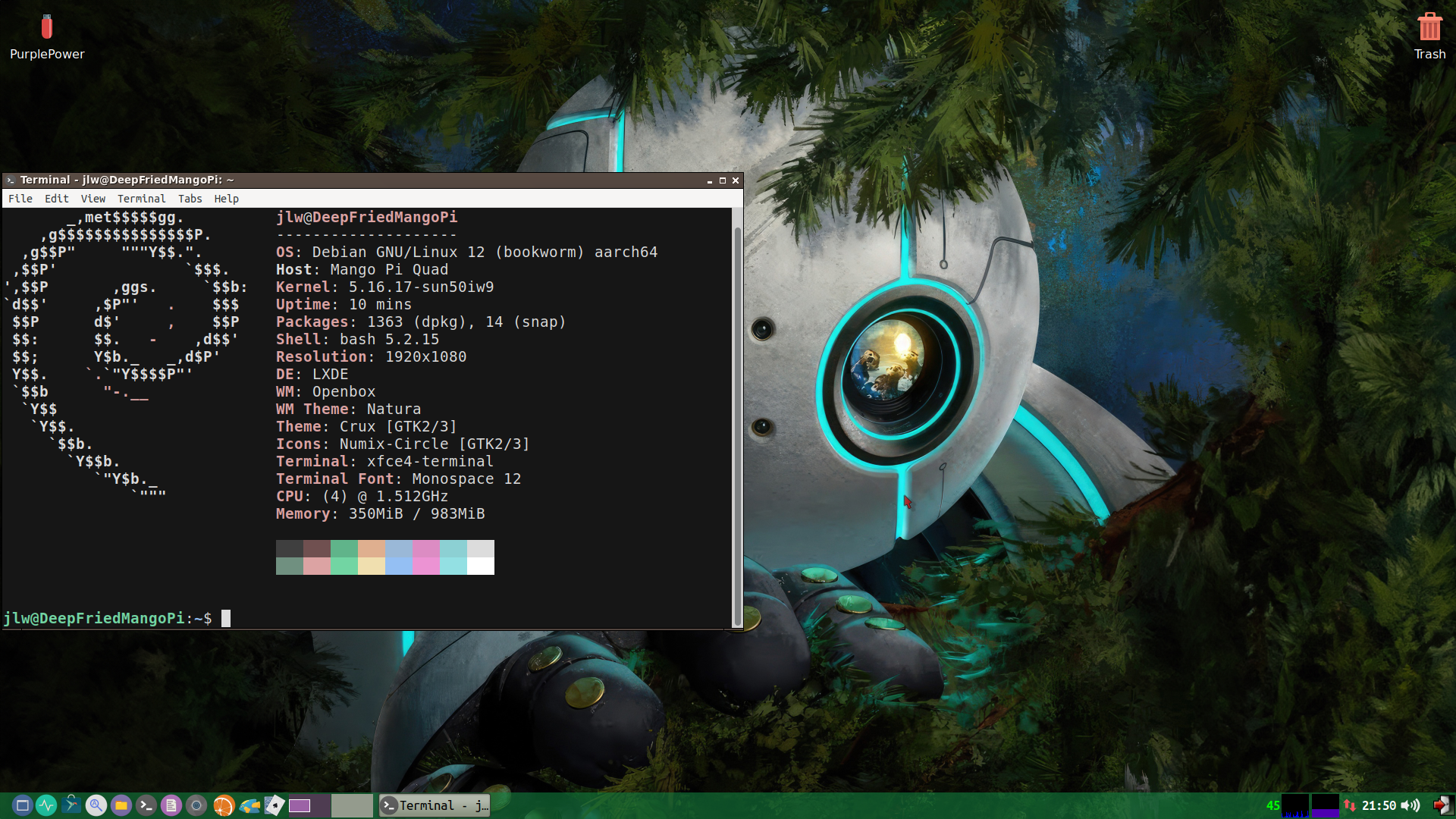
Task: Launch the shopping bag bird icon
Action: tap(71, 804)
